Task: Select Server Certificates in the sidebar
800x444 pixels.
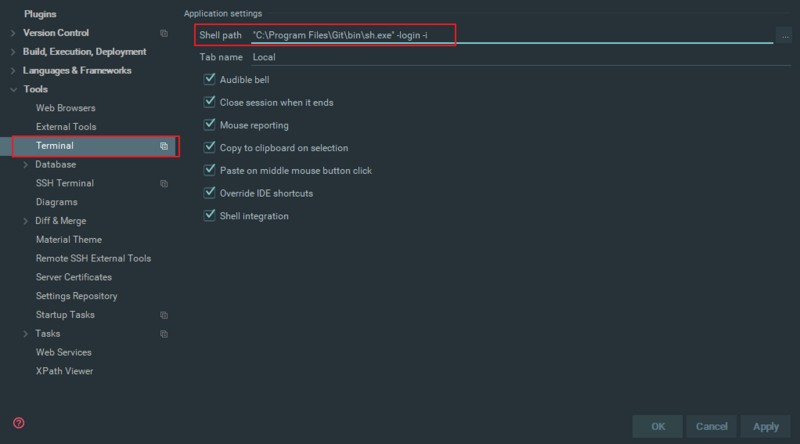Action: click(x=73, y=277)
